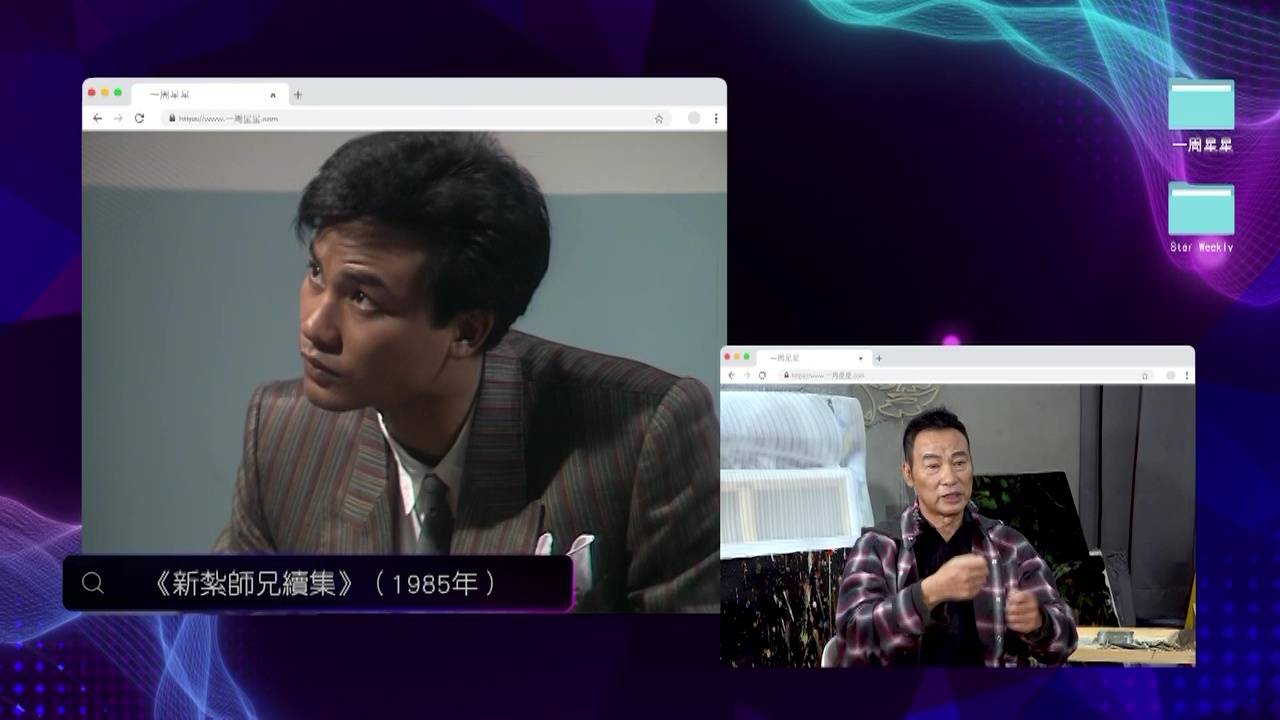Image resolution: width=1280 pixels, height=720 pixels.
Task: Open the kebab menu in the small browser window
Action: 1187,375
